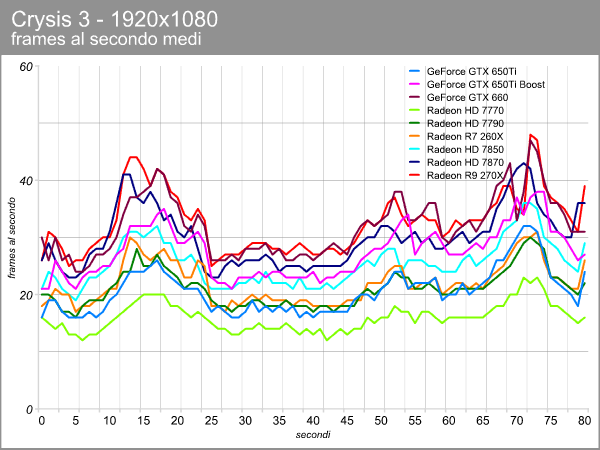Click the Radeon R7 260X legend label
Viewport: 600px width, 450px height.
click(x=465, y=137)
